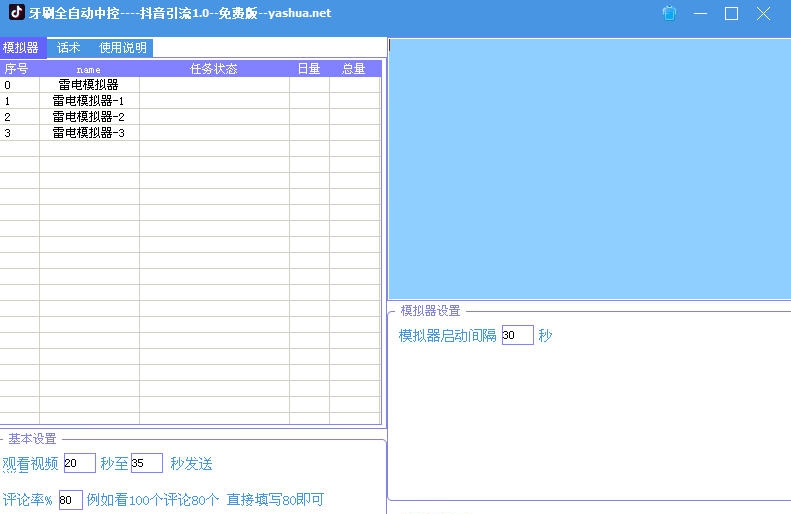Screen dimensions: 791x514
Task: Select the 雷电模拟器-2 row
Action: tap(190, 117)
